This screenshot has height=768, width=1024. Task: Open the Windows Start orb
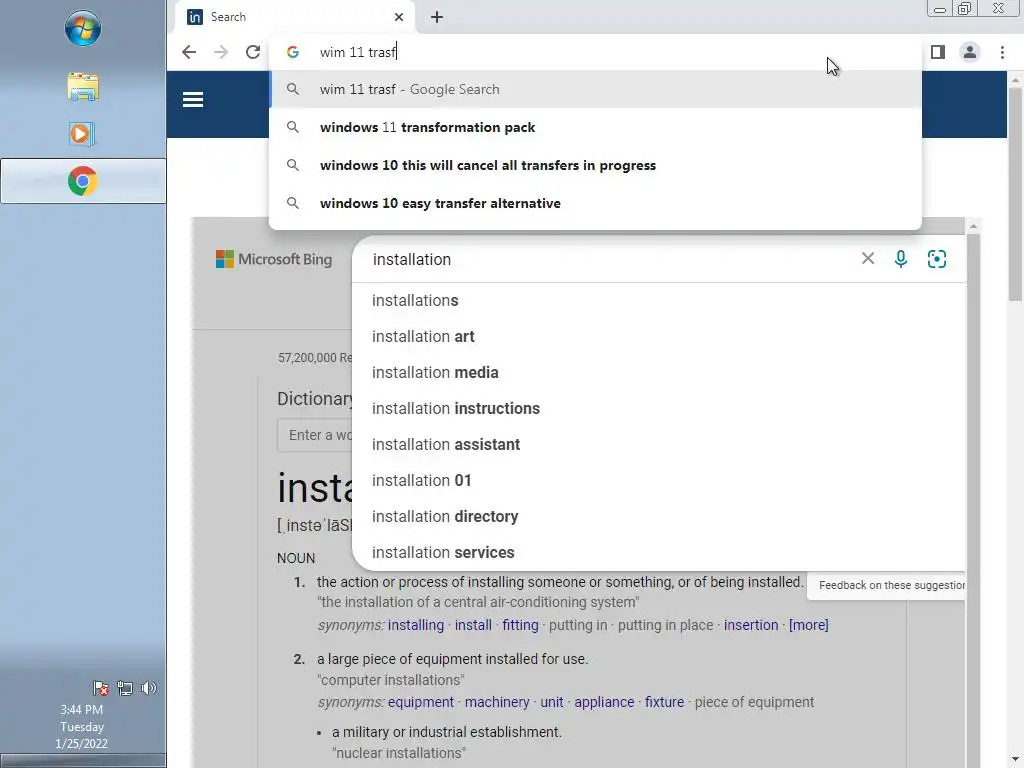tap(83, 28)
